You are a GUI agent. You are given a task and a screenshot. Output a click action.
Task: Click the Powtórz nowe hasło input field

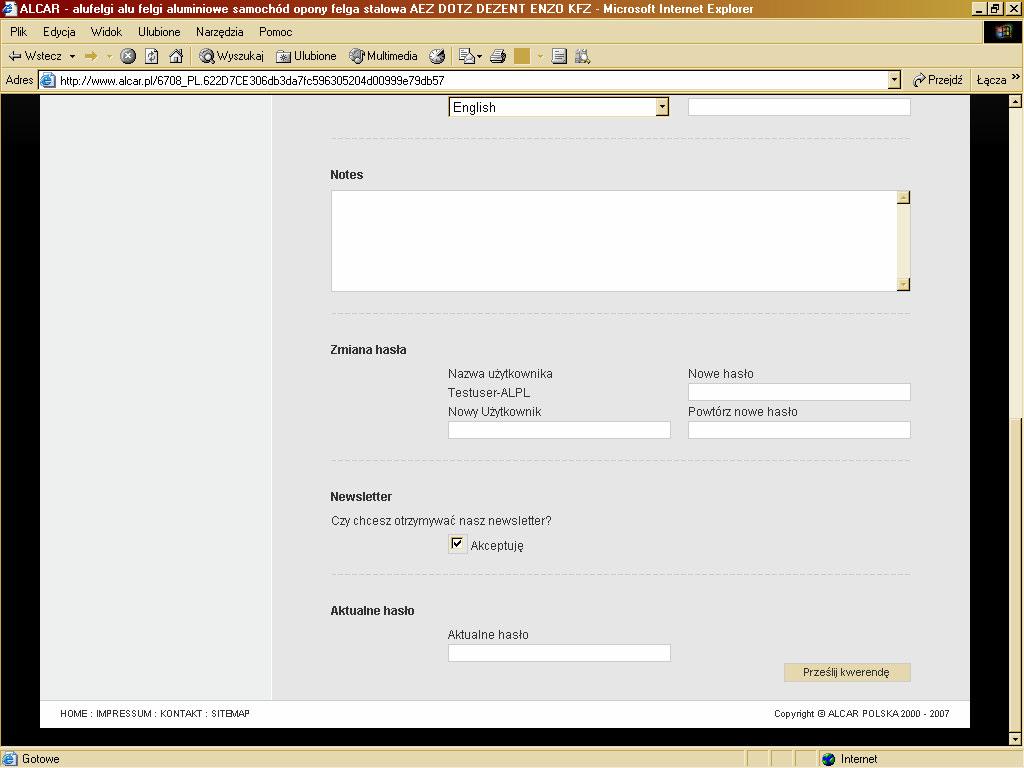[799, 430]
